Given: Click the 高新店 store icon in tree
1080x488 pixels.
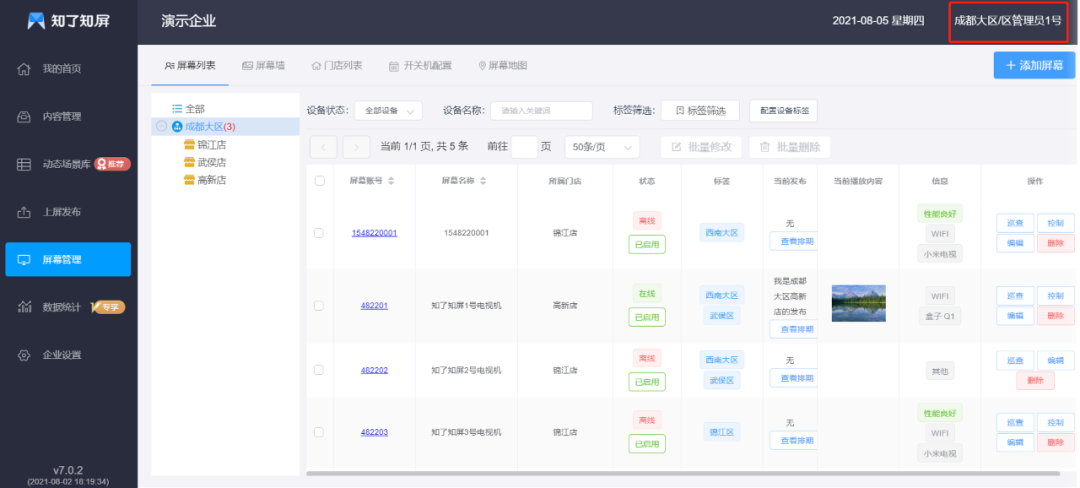Looking at the screenshot, I should pyautogui.click(x=189, y=180).
